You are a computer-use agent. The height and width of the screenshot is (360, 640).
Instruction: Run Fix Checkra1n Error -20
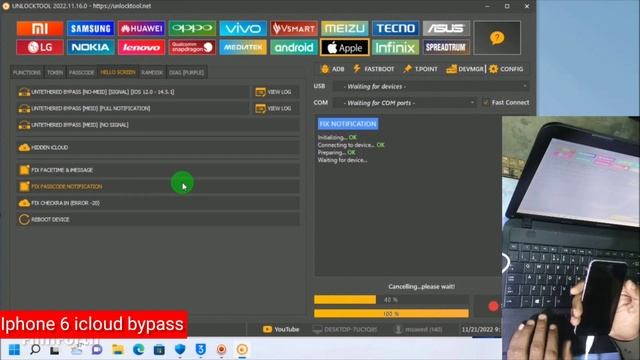click(x=158, y=203)
